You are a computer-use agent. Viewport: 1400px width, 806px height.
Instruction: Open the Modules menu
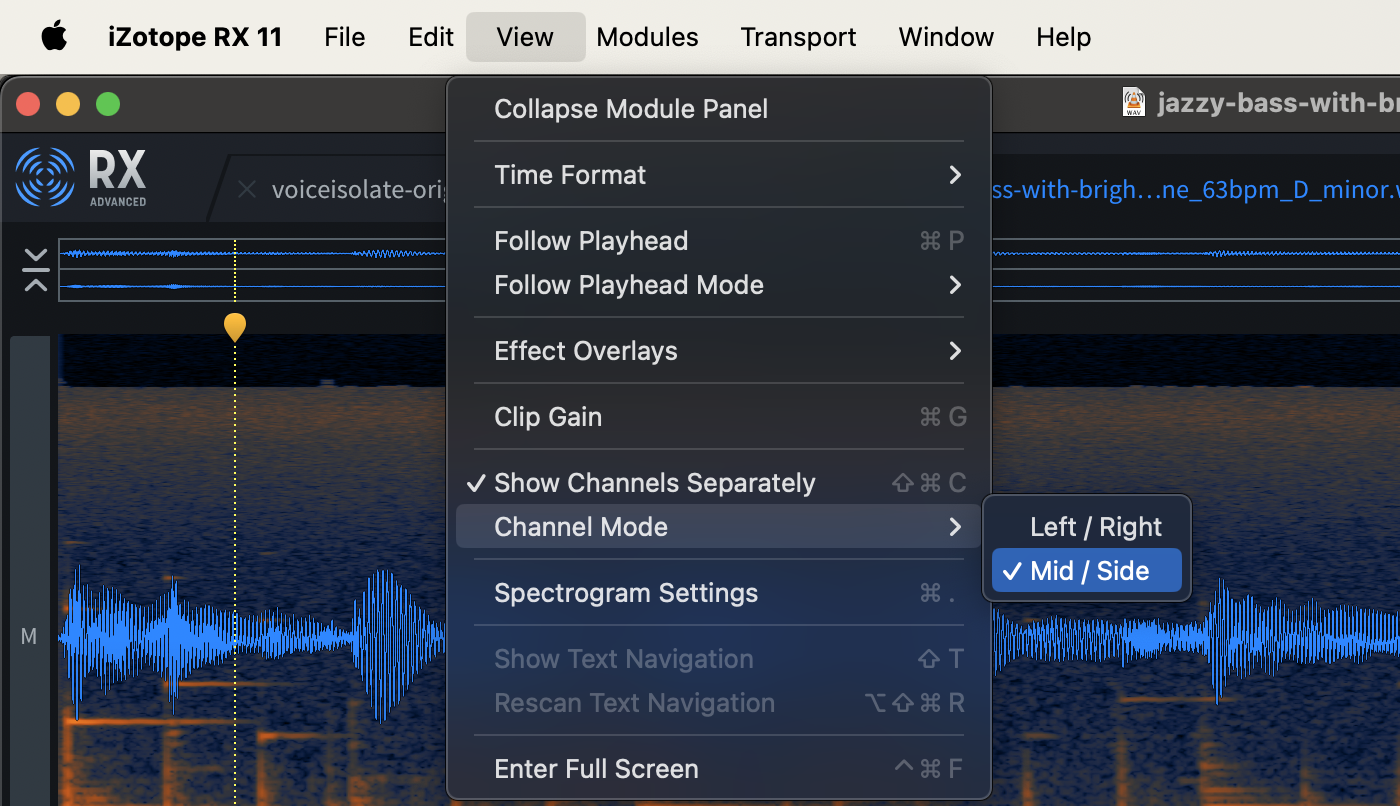(x=647, y=37)
